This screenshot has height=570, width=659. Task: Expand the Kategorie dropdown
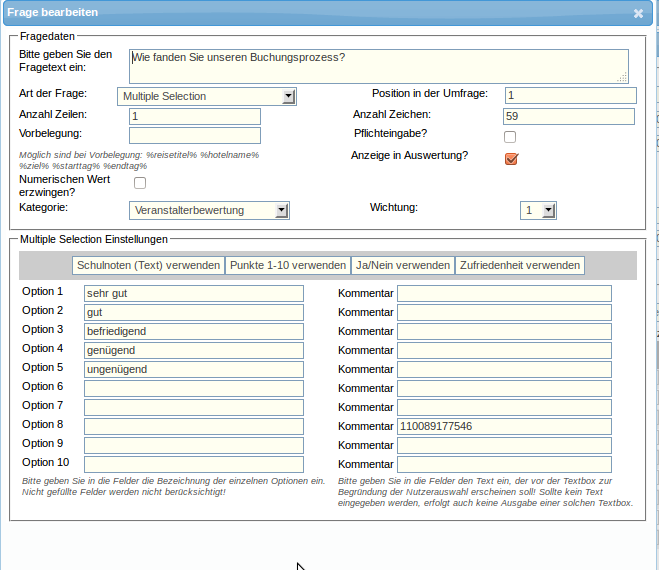210,210
